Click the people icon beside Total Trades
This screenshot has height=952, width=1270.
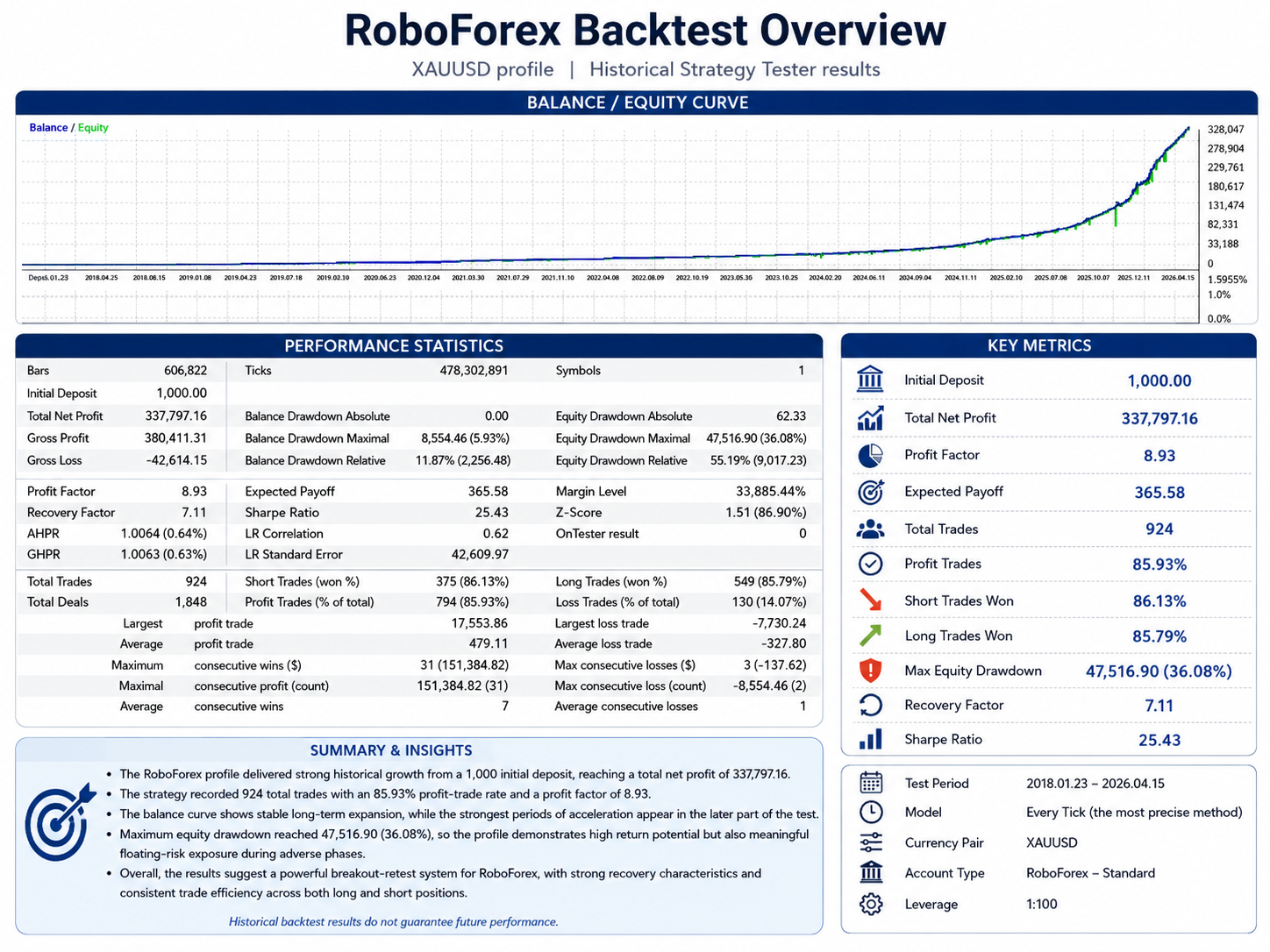[870, 529]
